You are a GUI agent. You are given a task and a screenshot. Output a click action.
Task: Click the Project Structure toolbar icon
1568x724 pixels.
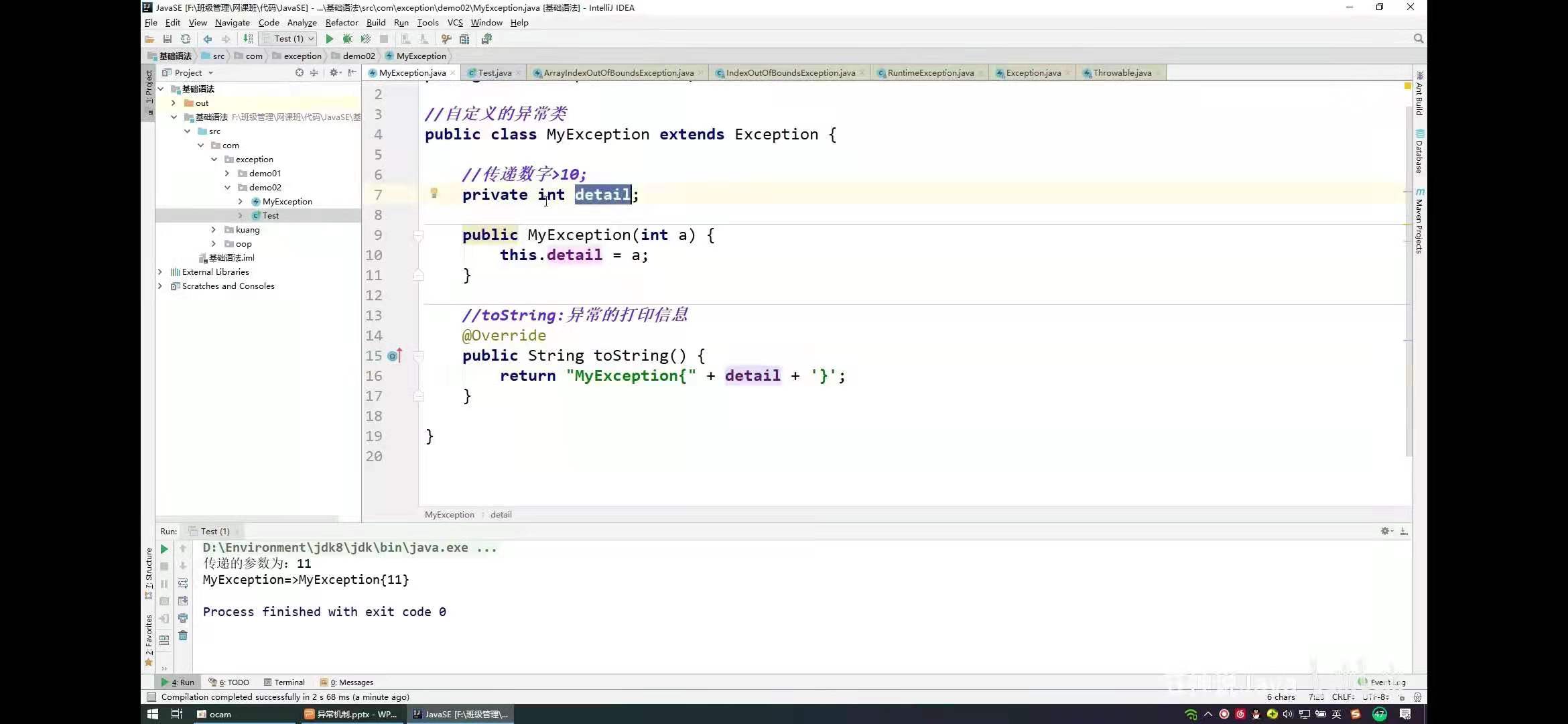(464, 39)
